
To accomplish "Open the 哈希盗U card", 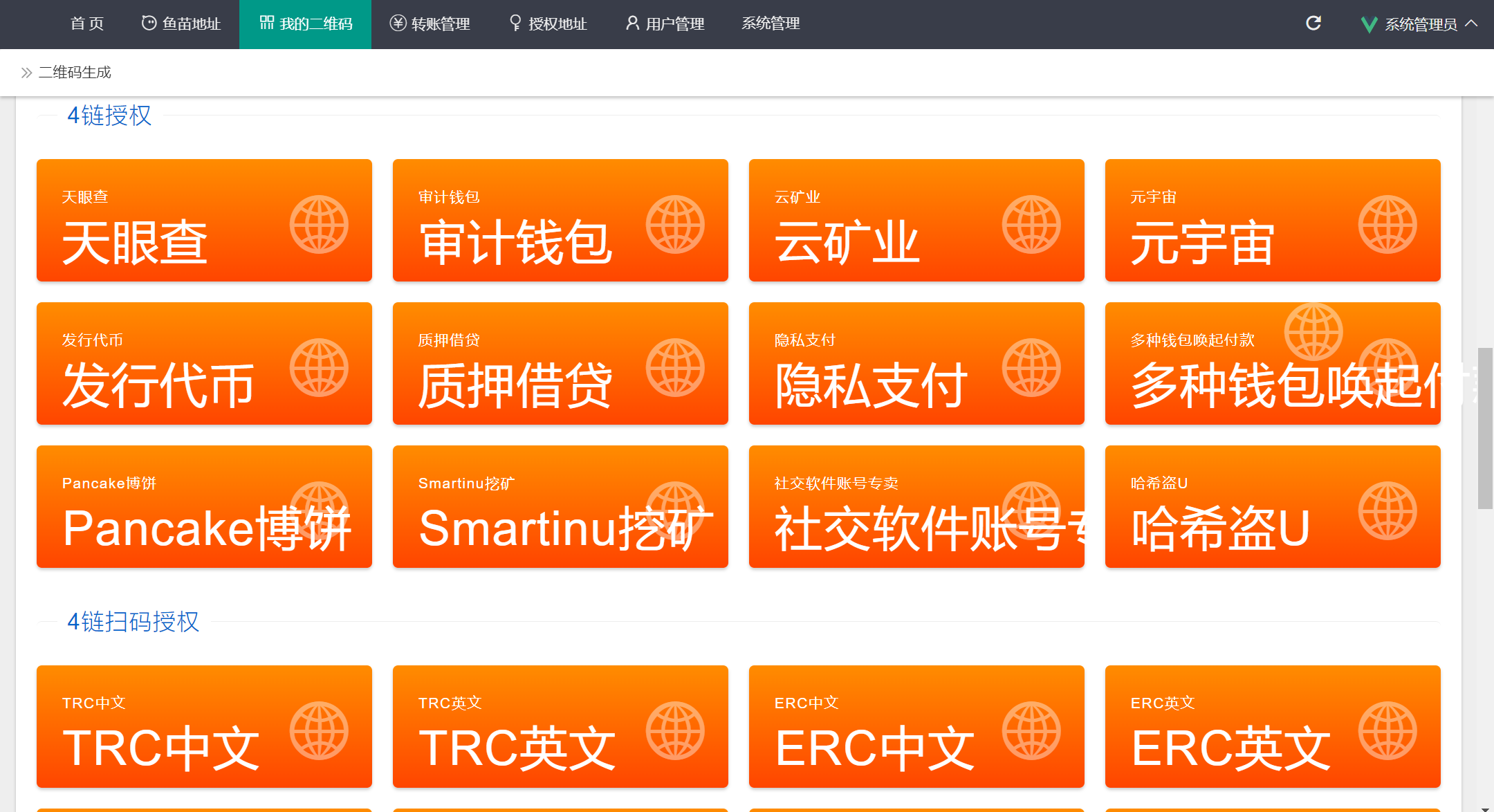I will 1273,506.
